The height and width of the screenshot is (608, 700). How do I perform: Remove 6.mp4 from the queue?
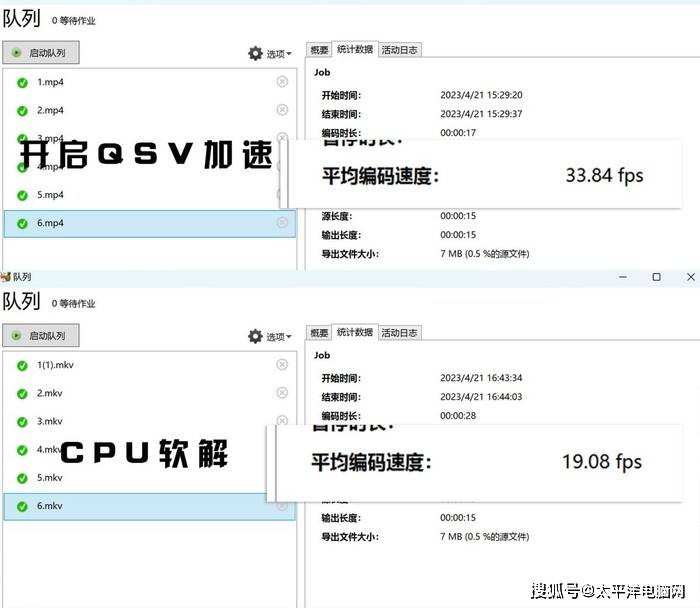(x=282, y=222)
